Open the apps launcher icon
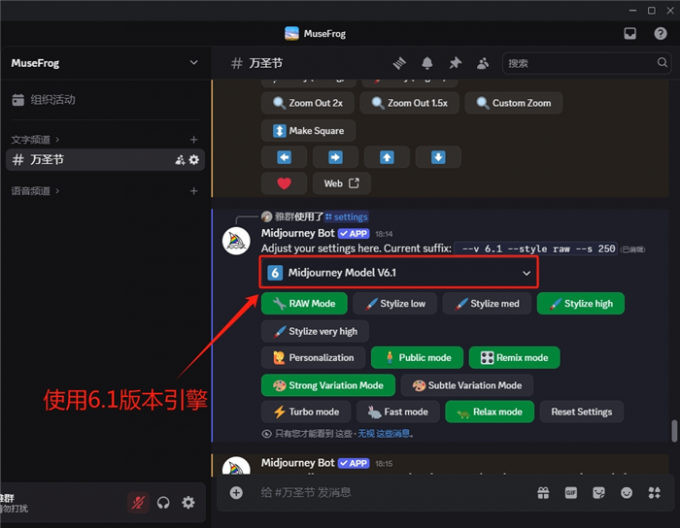This screenshot has width=680, height=528. [654, 492]
